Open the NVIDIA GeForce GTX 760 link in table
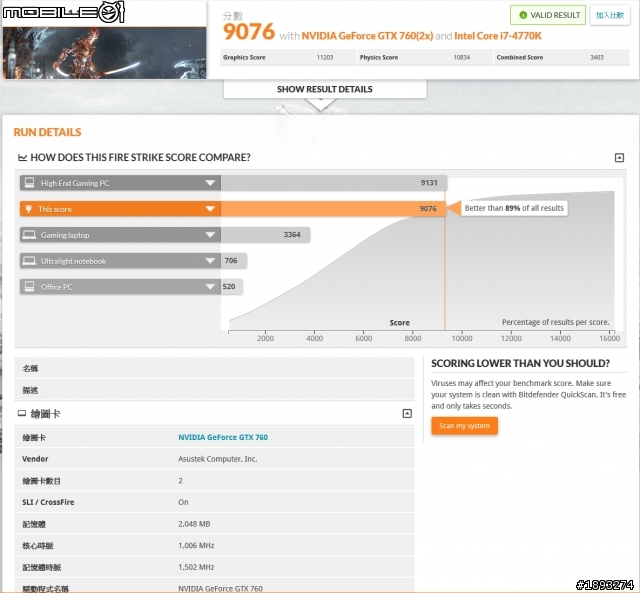This screenshot has width=640, height=593. [x=223, y=437]
